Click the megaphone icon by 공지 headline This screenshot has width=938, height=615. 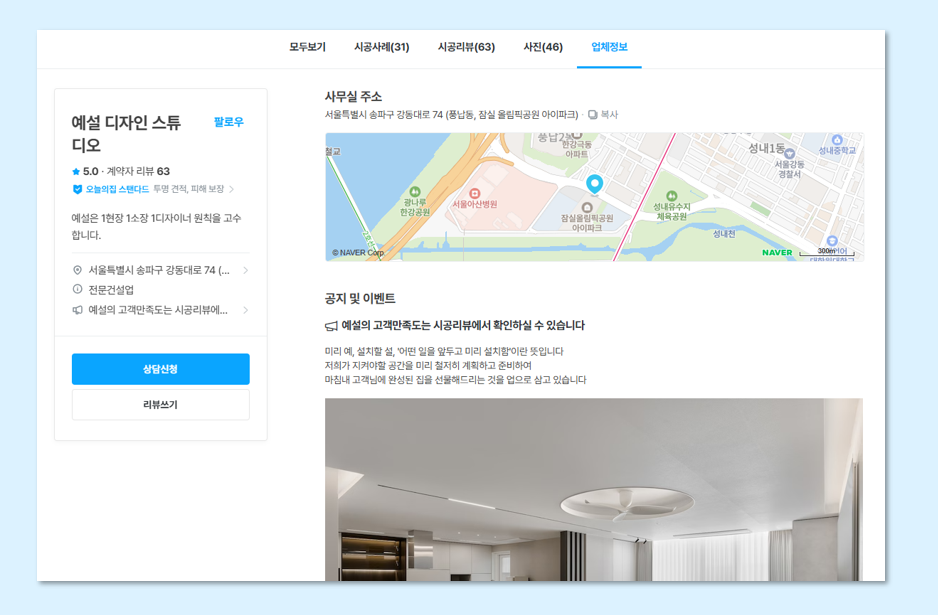coord(331,326)
